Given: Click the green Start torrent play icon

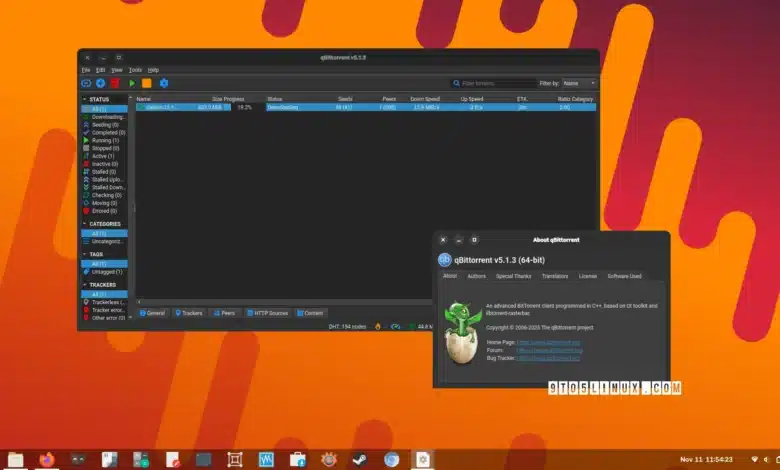Looking at the screenshot, I should 132,83.
